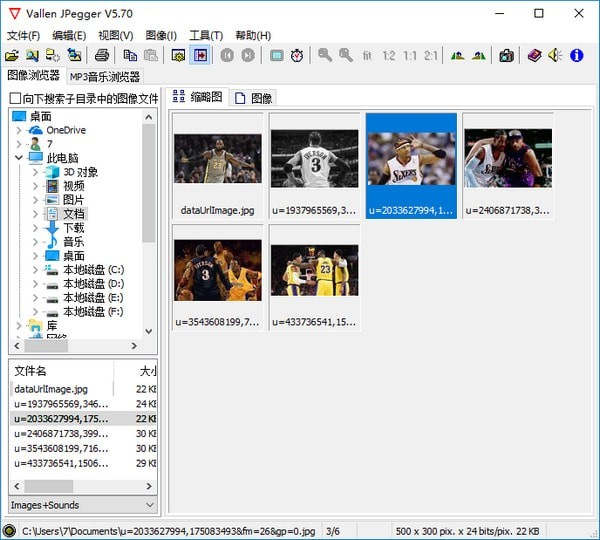Click the camera toolbar icon
The height and width of the screenshot is (540, 600).
(506, 56)
